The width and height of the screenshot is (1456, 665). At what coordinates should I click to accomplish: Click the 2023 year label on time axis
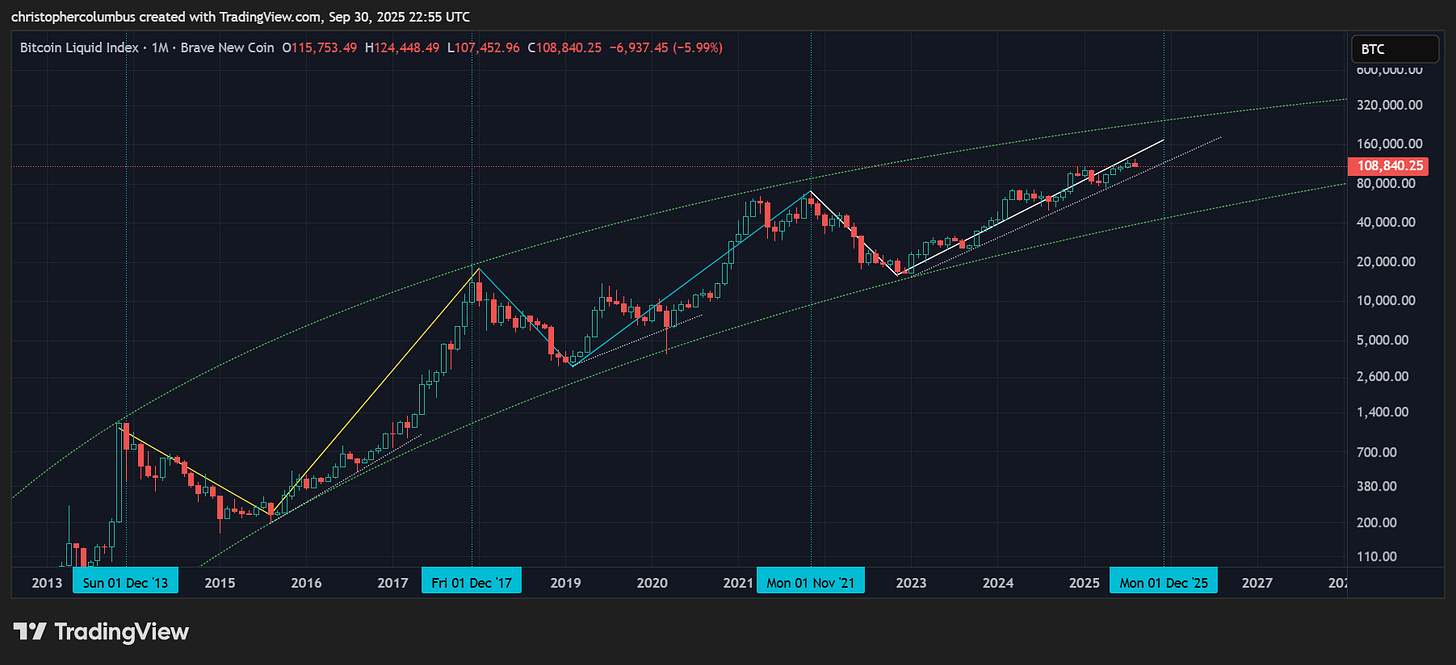tap(911, 582)
